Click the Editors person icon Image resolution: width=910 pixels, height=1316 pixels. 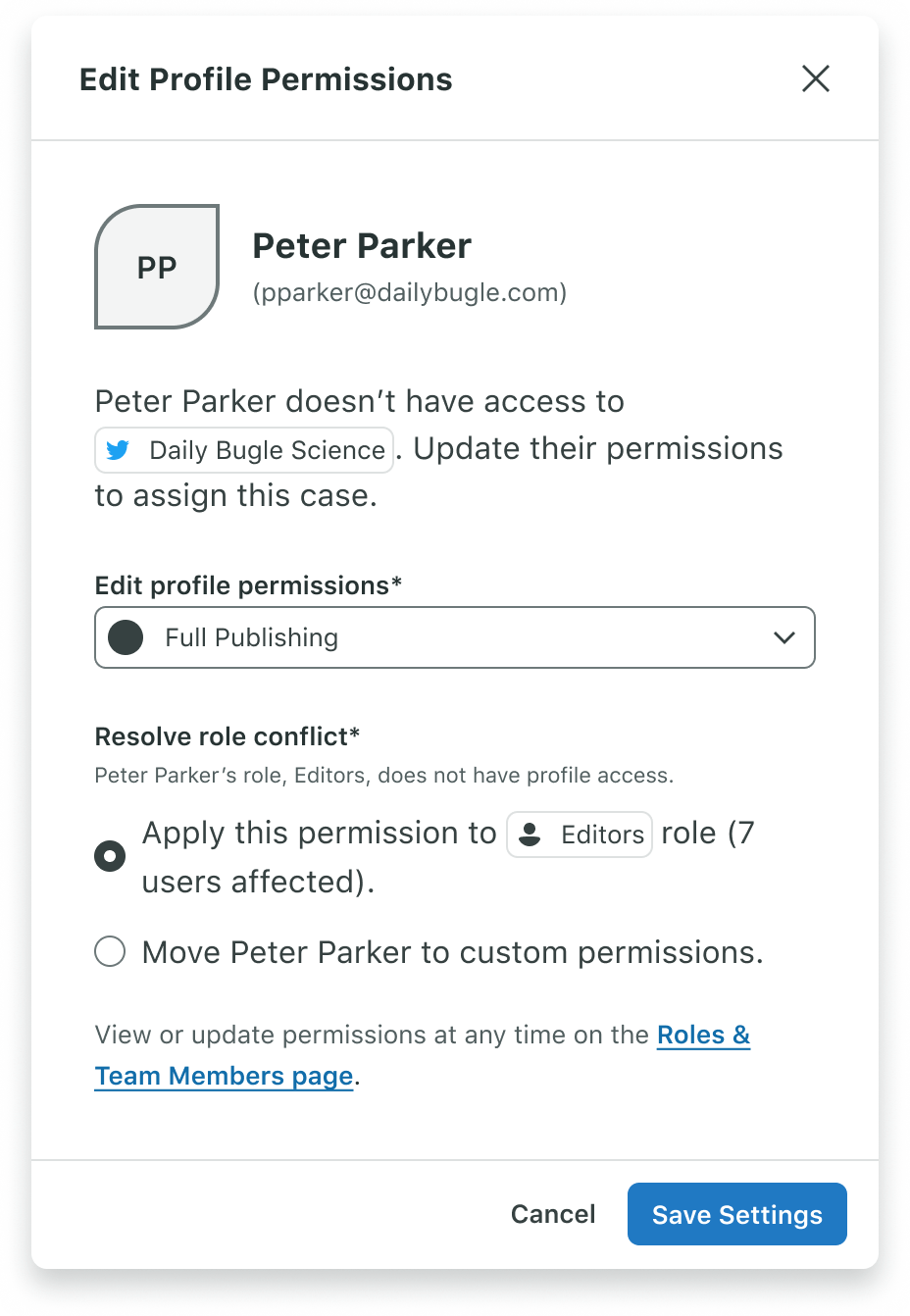point(530,835)
